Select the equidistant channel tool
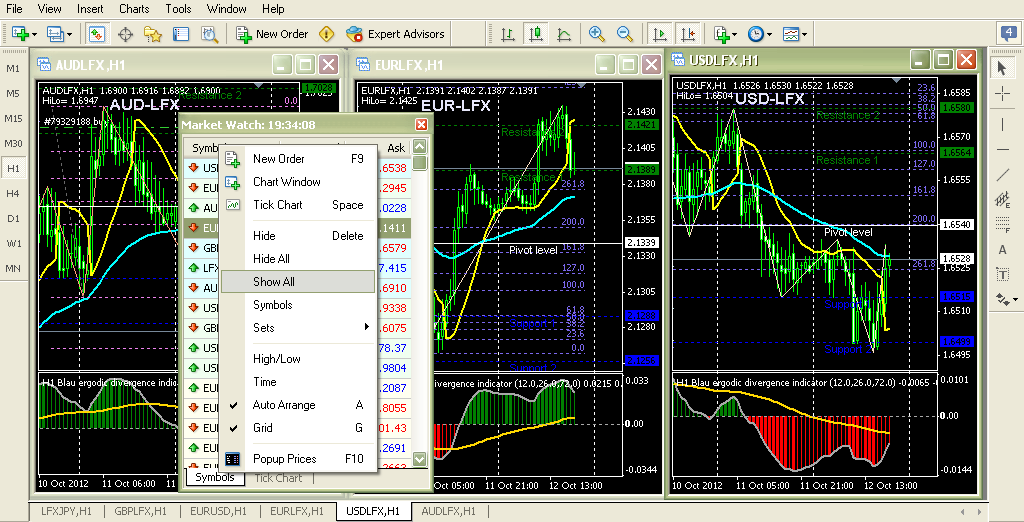The width and height of the screenshot is (1024, 522). 1002,200
